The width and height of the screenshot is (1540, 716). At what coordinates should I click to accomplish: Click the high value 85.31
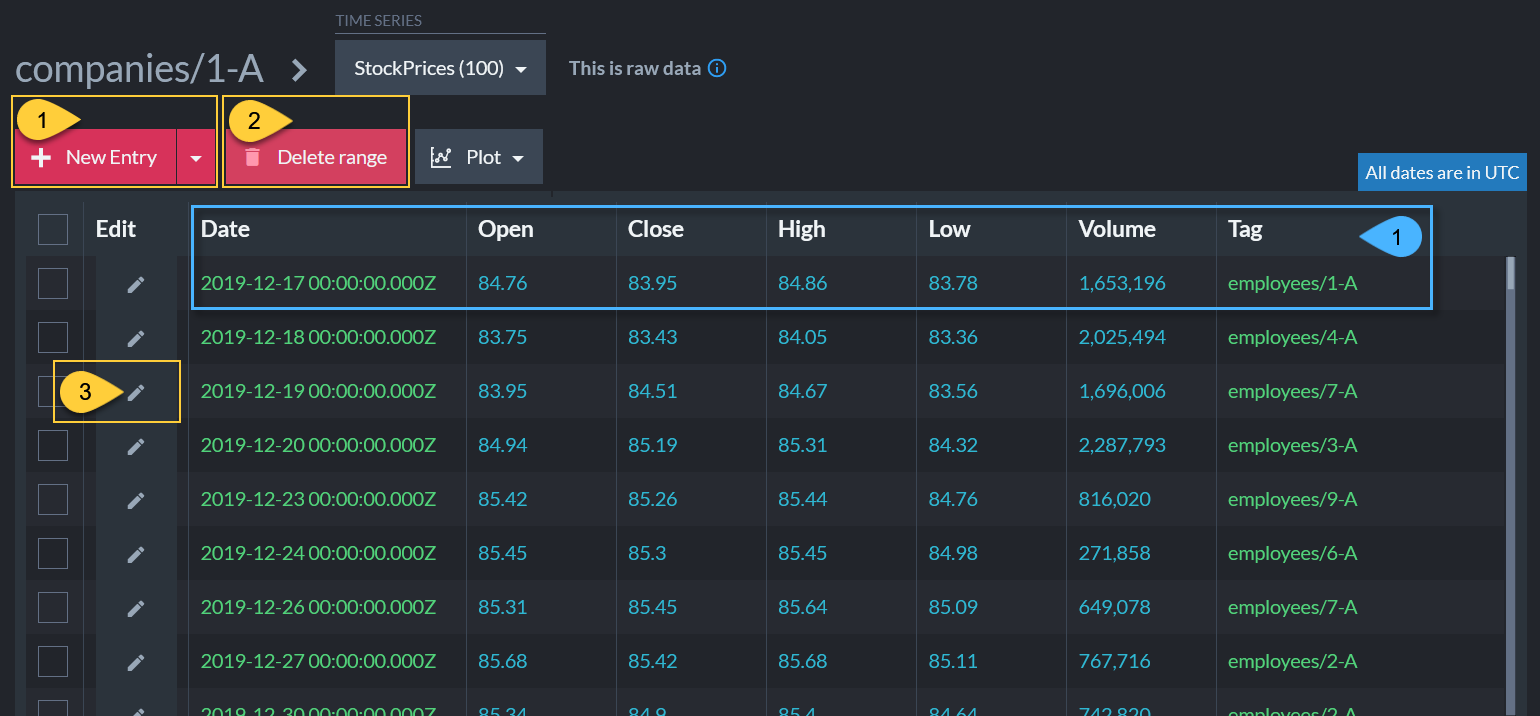tap(802, 445)
